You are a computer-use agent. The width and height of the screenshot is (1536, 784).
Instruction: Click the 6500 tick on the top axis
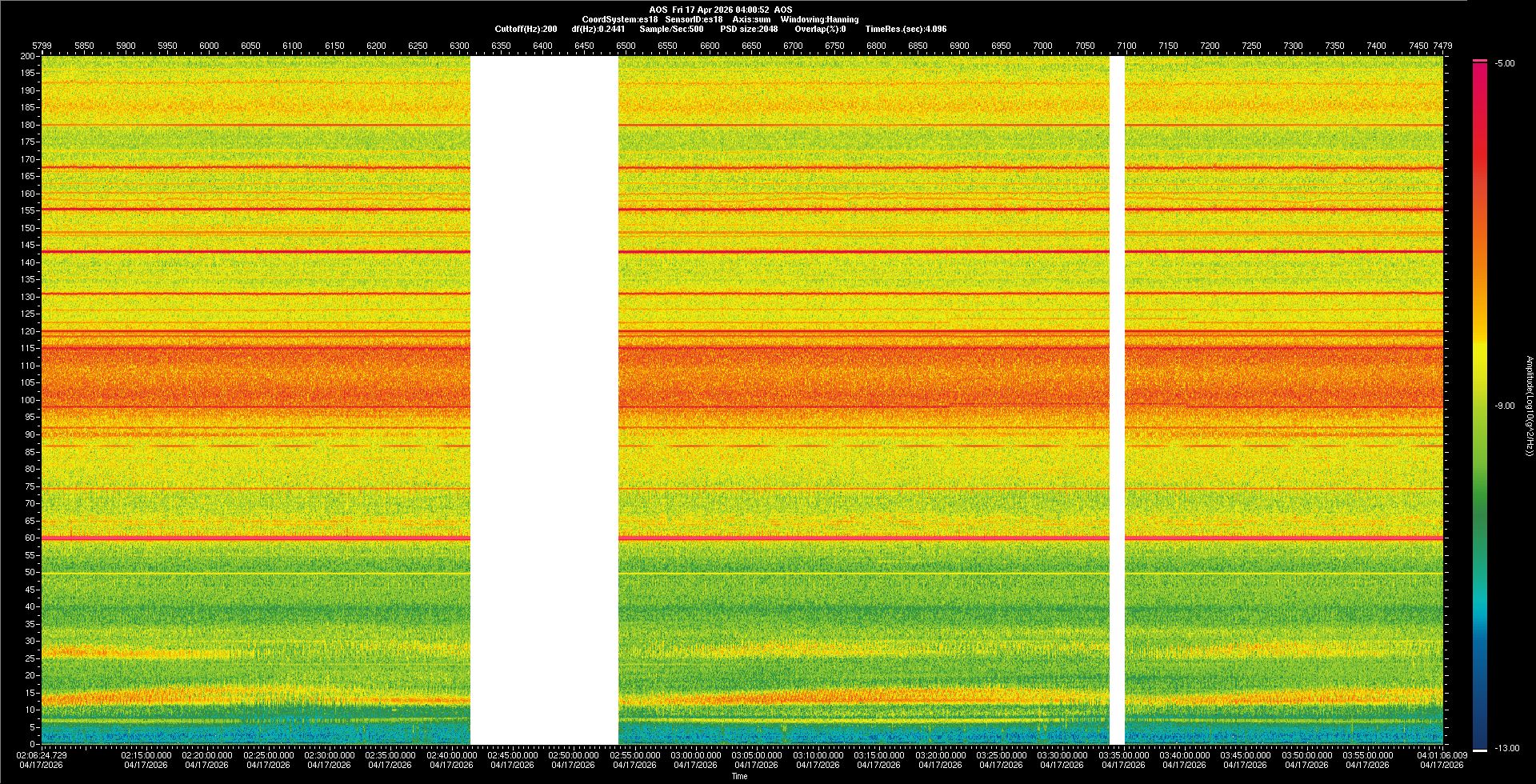[x=626, y=46]
